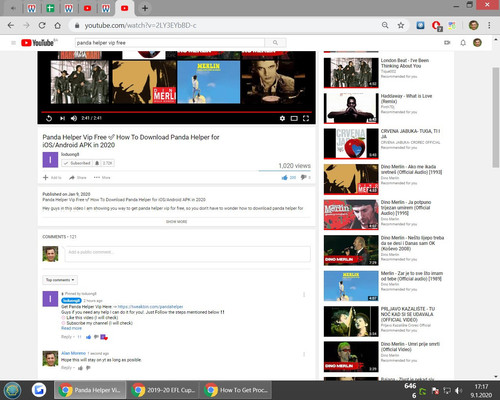Viewport: 500px width, 400px height.
Task: Toggle dislike on the video
Action: tap(303, 177)
